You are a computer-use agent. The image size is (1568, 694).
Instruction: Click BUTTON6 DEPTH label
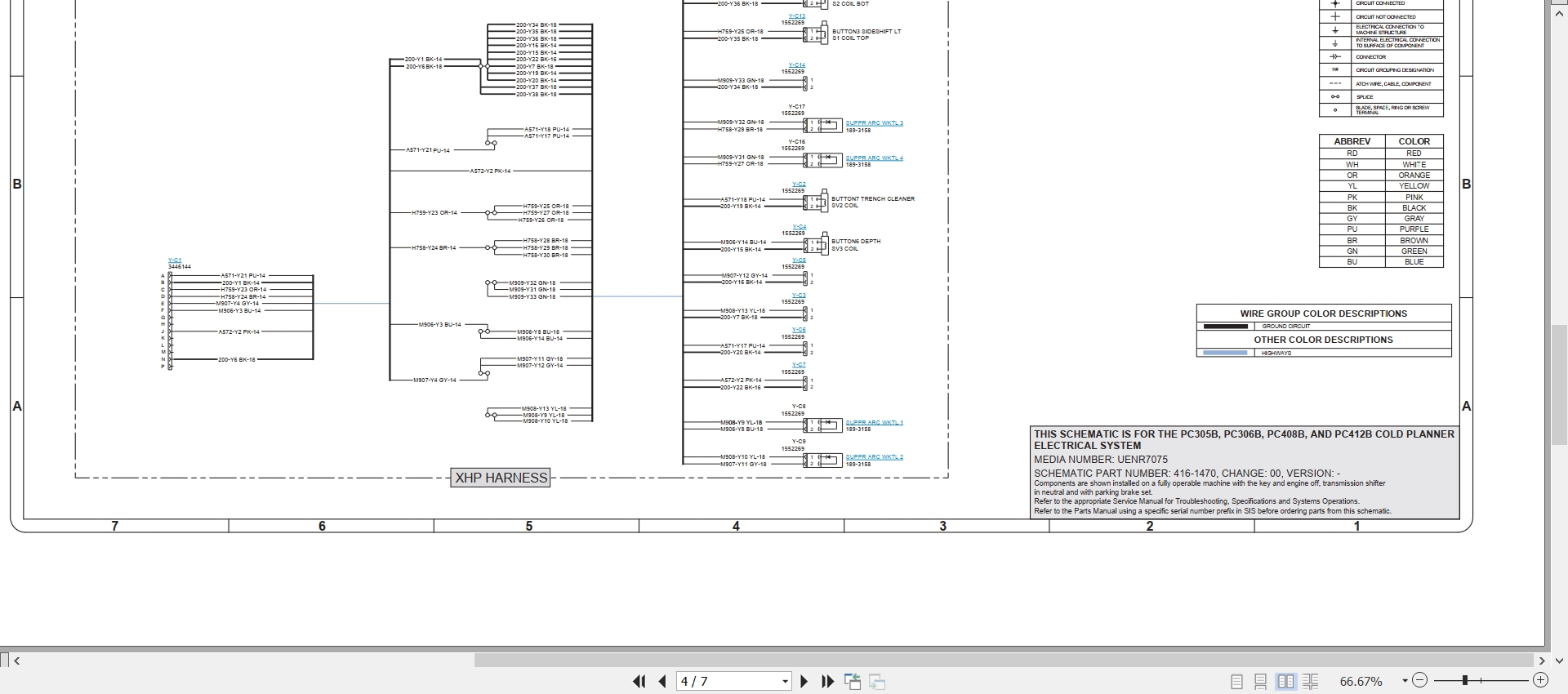coord(856,242)
